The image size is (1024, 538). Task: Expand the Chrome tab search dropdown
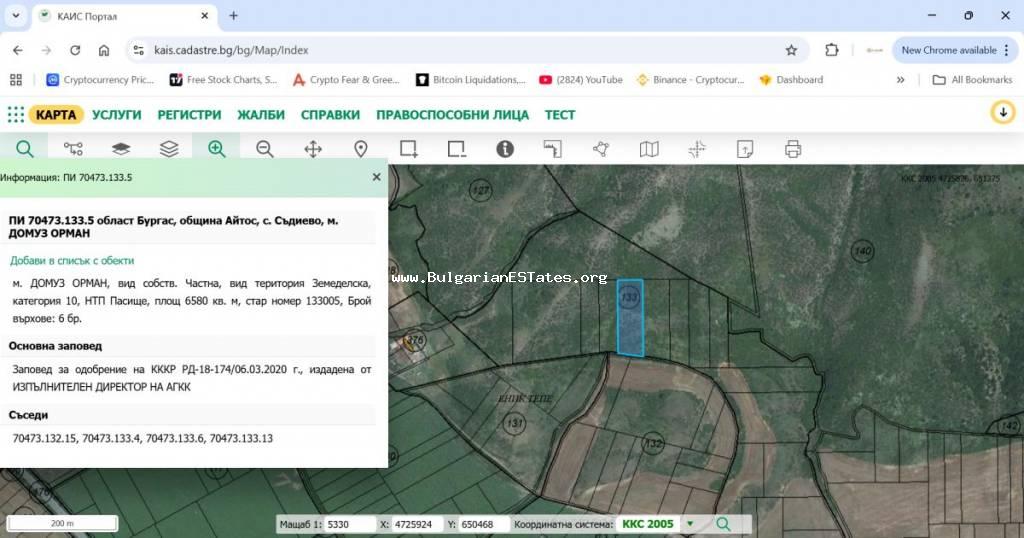pos(16,16)
